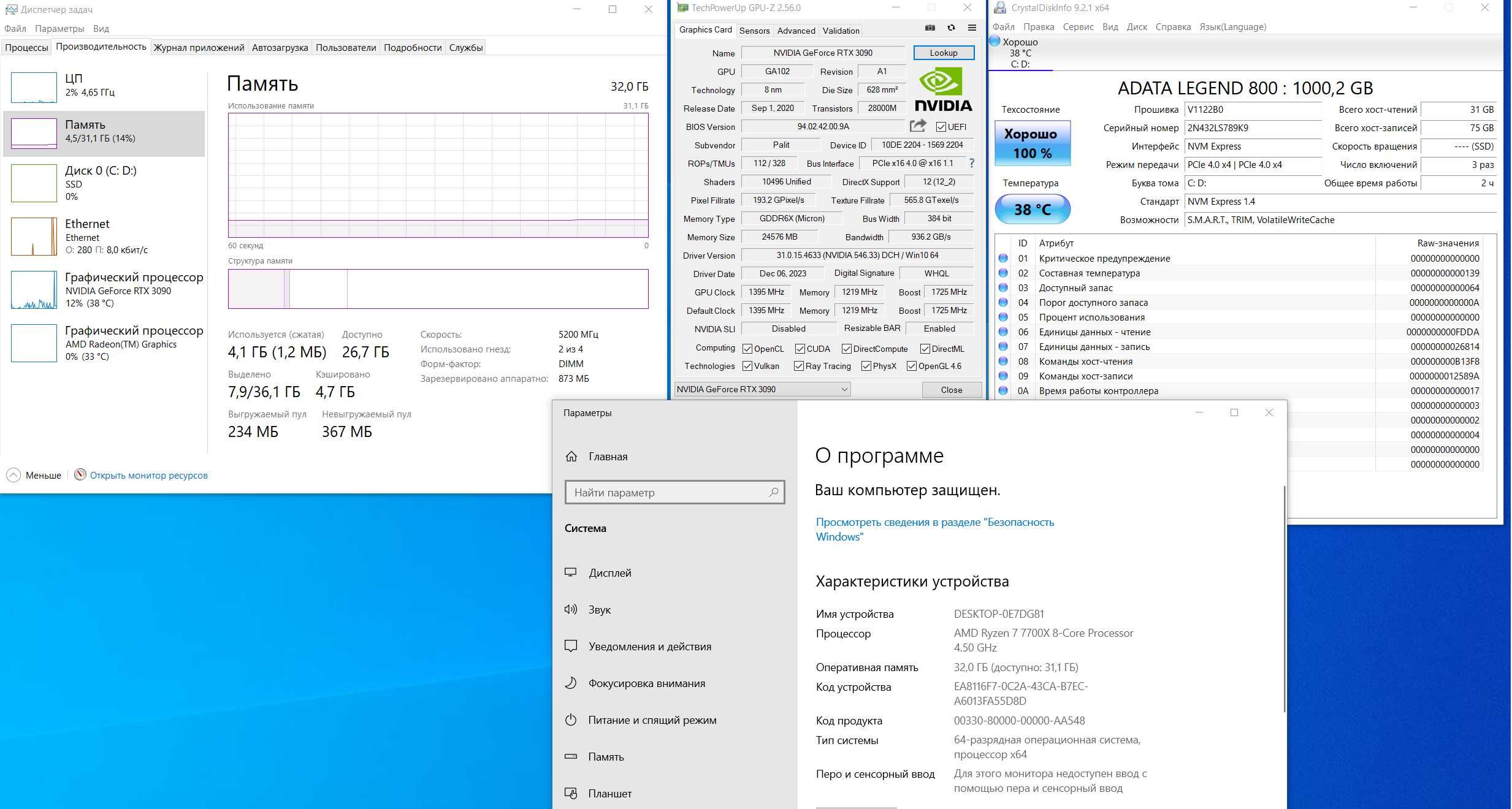The width and height of the screenshot is (1512, 809).
Task: Click the Bus Interface question mark icon
Action: click(971, 163)
